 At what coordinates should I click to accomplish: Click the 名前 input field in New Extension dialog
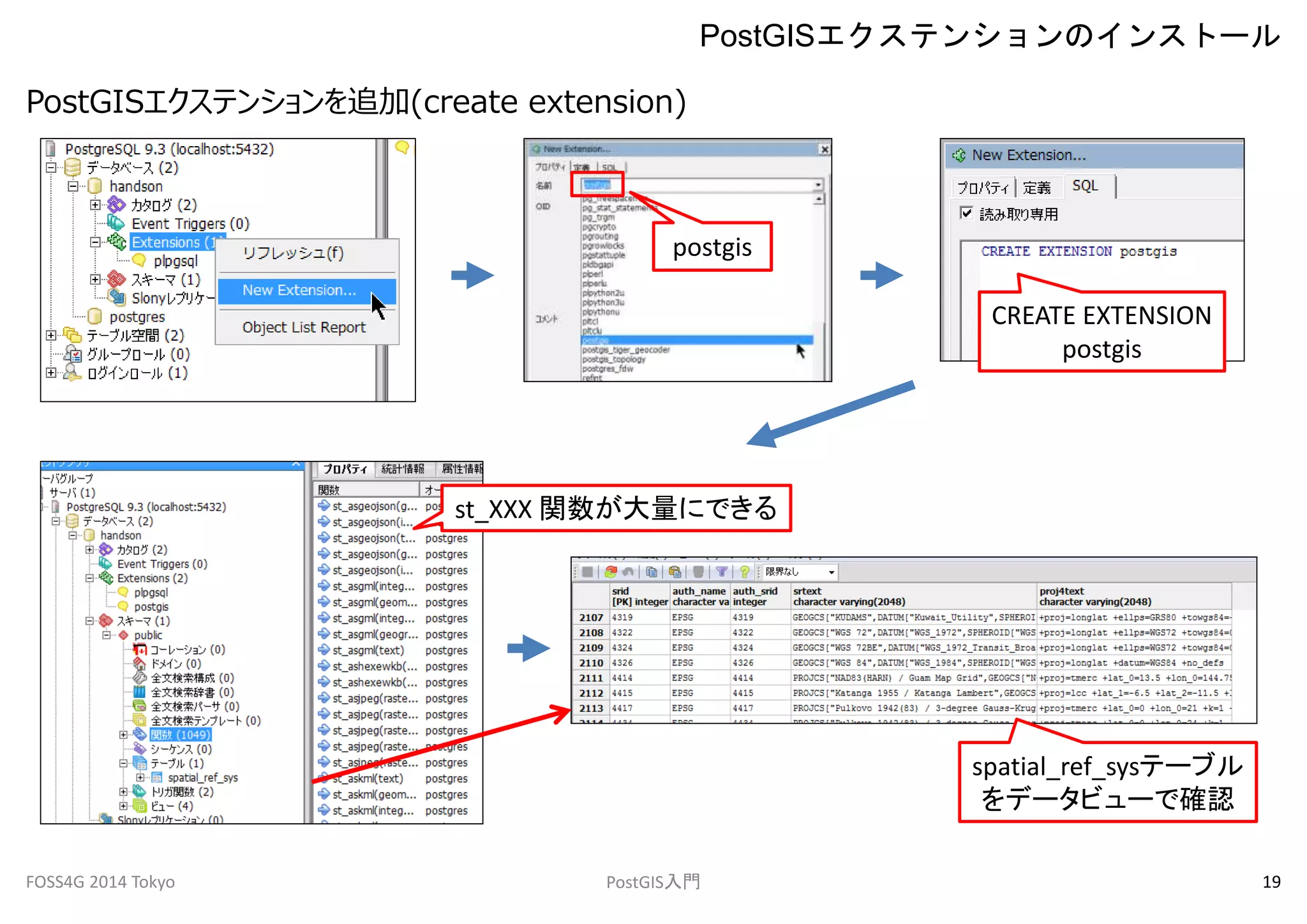click(696, 185)
